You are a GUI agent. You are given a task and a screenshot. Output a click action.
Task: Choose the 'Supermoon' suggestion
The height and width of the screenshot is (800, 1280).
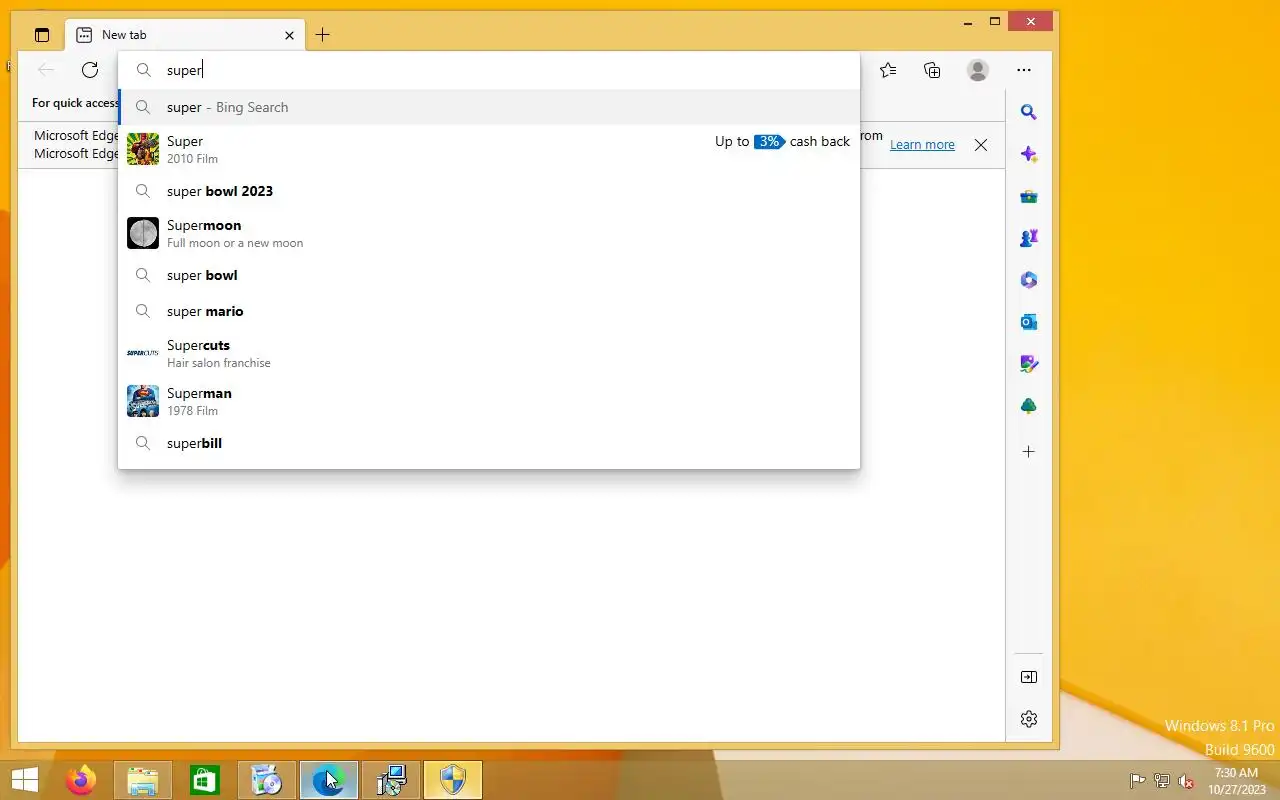pos(489,233)
